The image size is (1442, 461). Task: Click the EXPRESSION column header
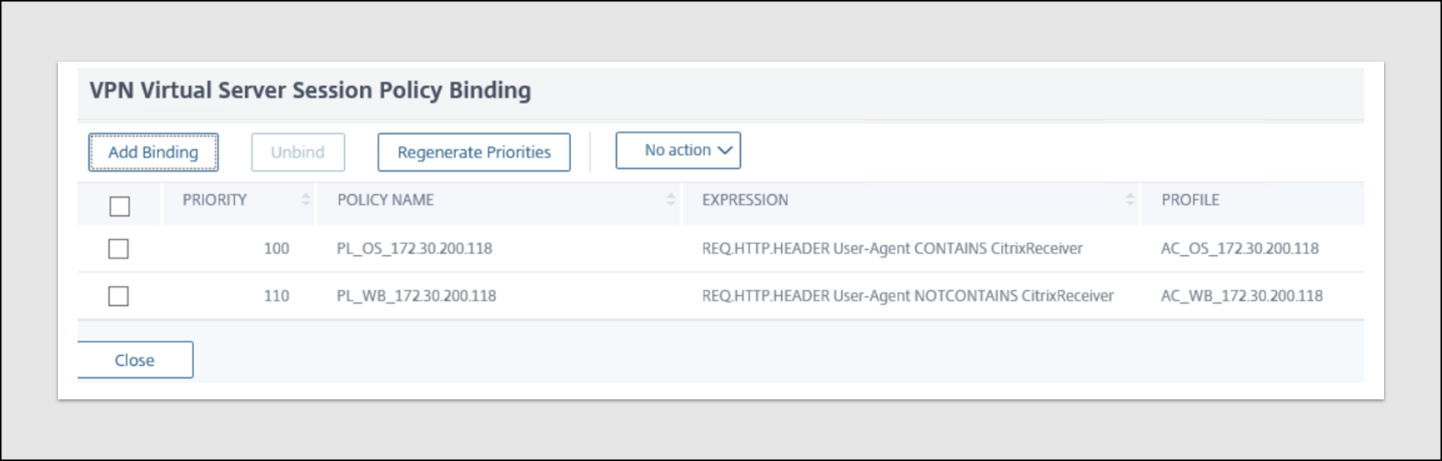(745, 200)
